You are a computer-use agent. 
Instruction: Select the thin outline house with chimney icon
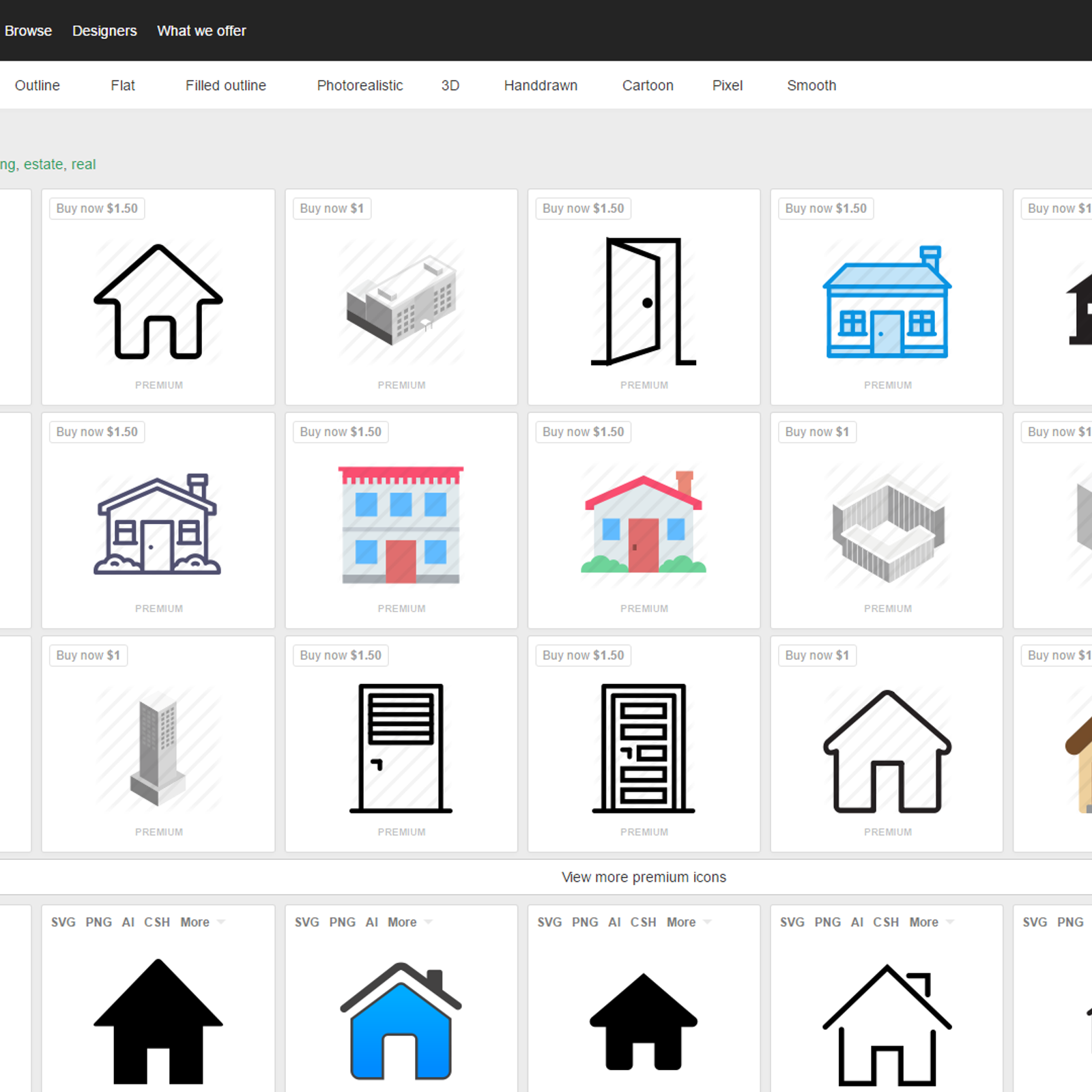click(887, 1024)
